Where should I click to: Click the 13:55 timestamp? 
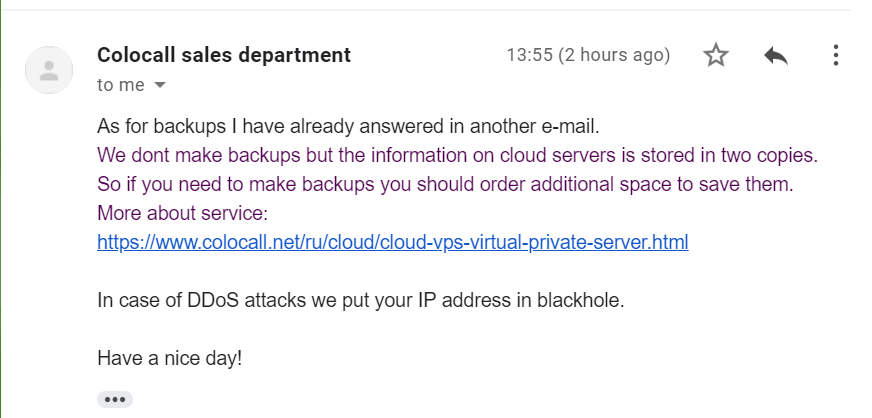pos(588,55)
